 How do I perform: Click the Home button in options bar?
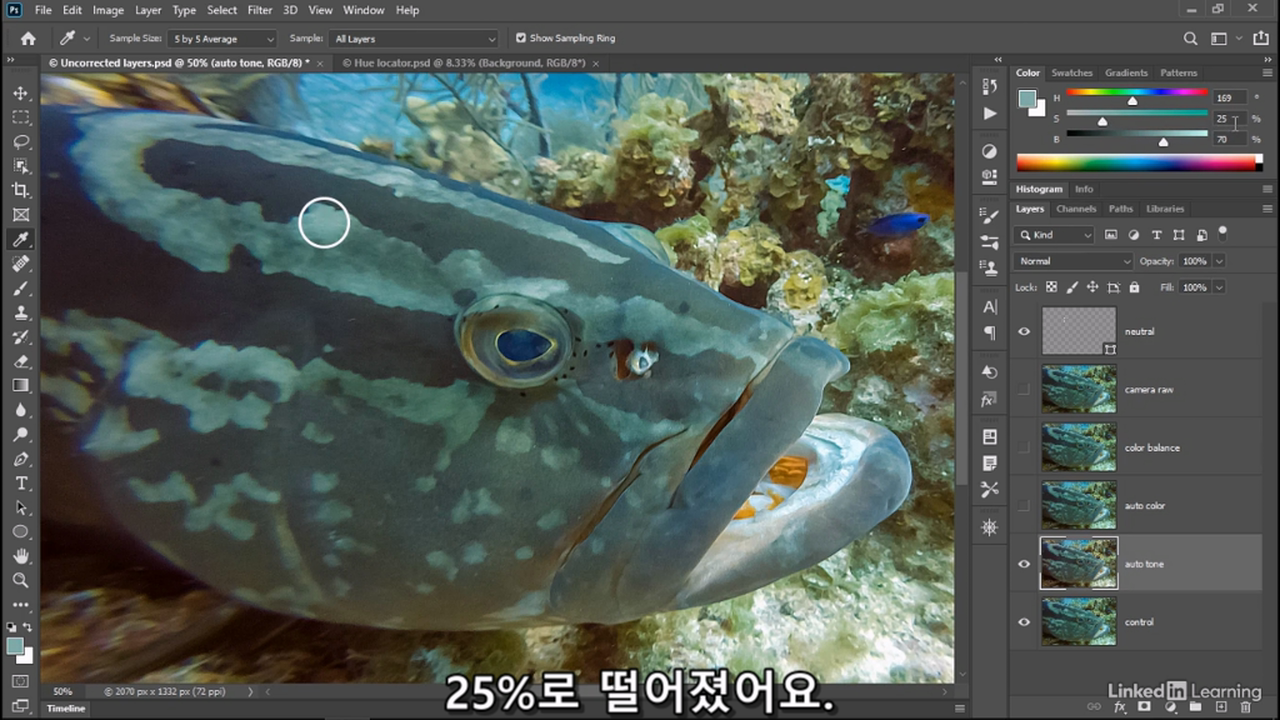pyautogui.click(x=28, y=38)
